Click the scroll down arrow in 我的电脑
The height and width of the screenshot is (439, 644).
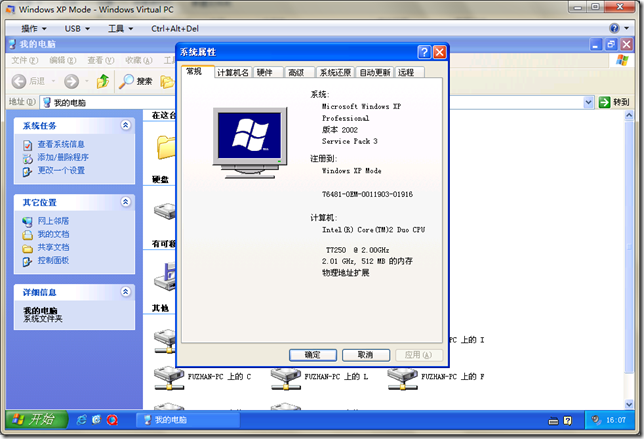click(x=629, y=404)
